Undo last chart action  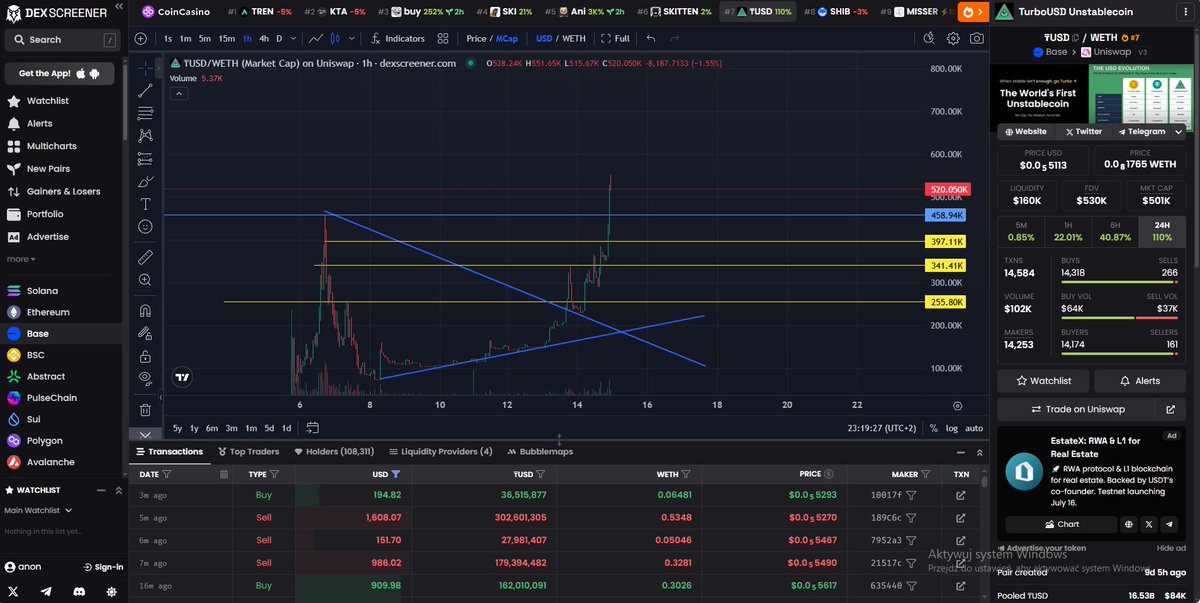651,38
